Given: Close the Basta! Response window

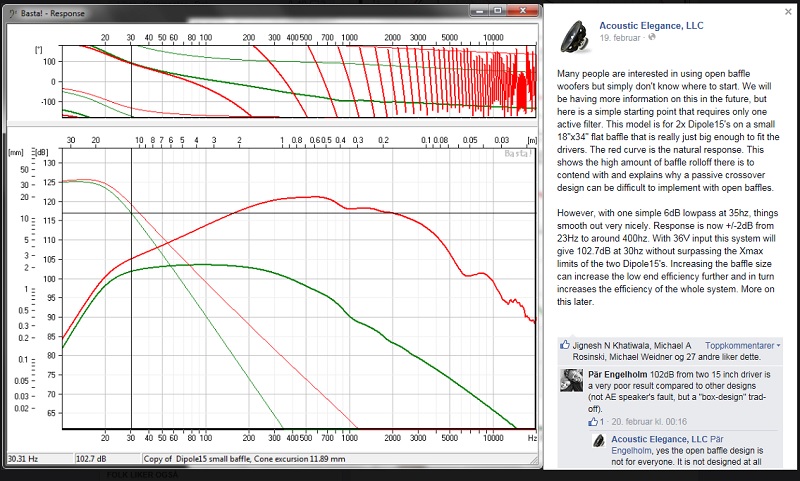Looking at the screenshot, I should [x=522, y=10].
